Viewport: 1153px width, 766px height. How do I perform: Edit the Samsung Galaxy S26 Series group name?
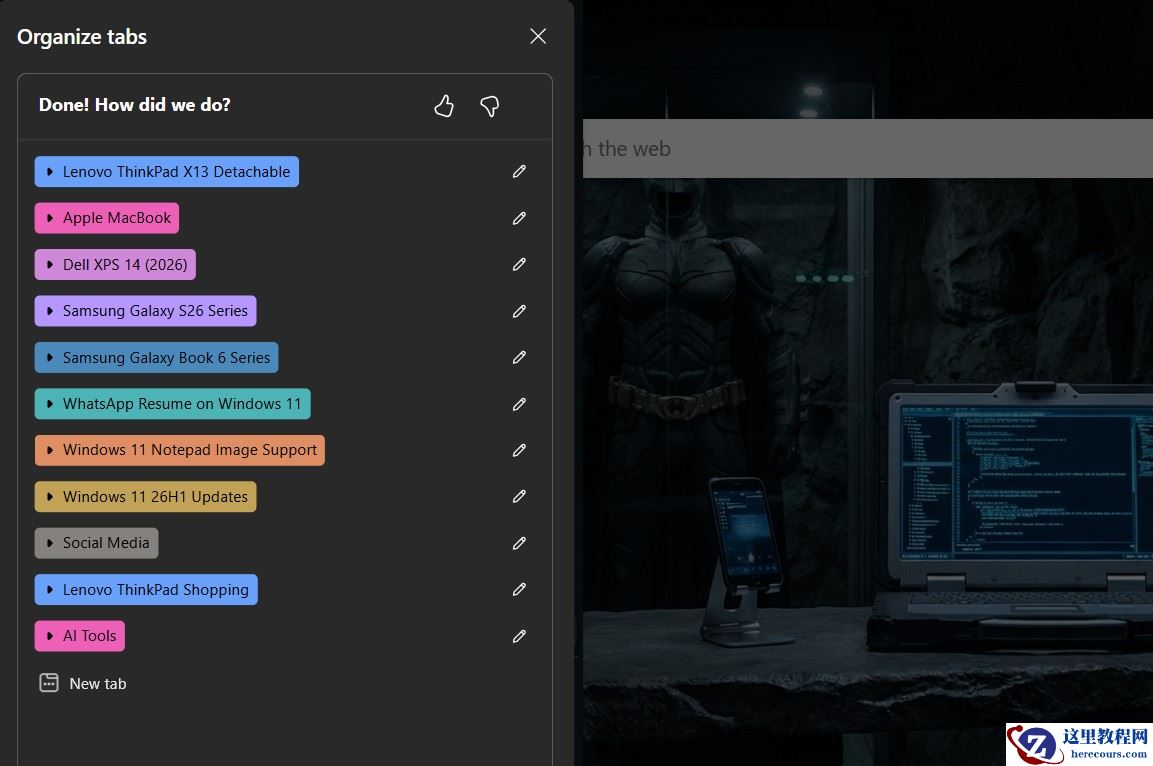click(x=519, y=311)
